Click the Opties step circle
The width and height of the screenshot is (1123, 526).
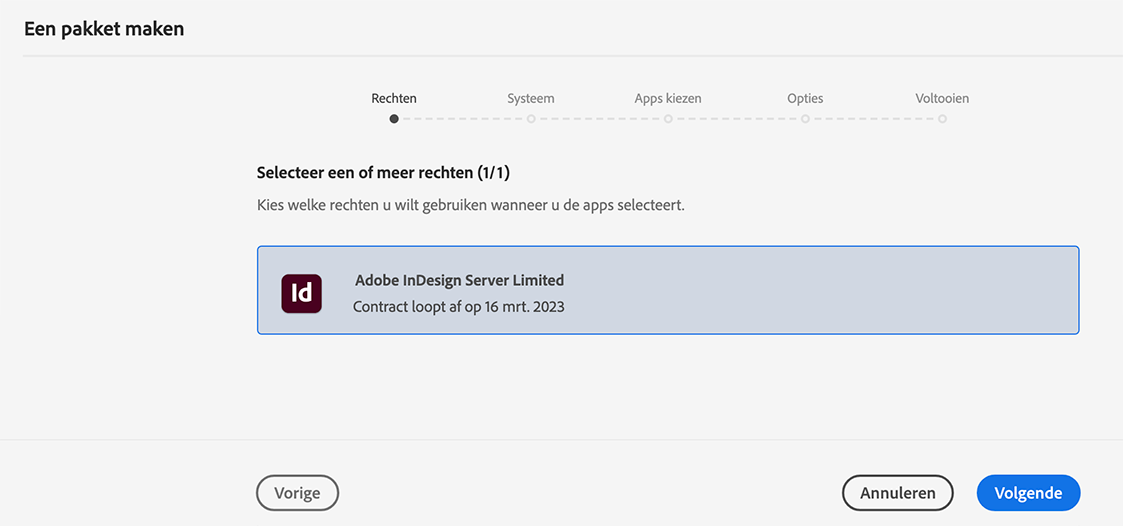click(805, 119)
